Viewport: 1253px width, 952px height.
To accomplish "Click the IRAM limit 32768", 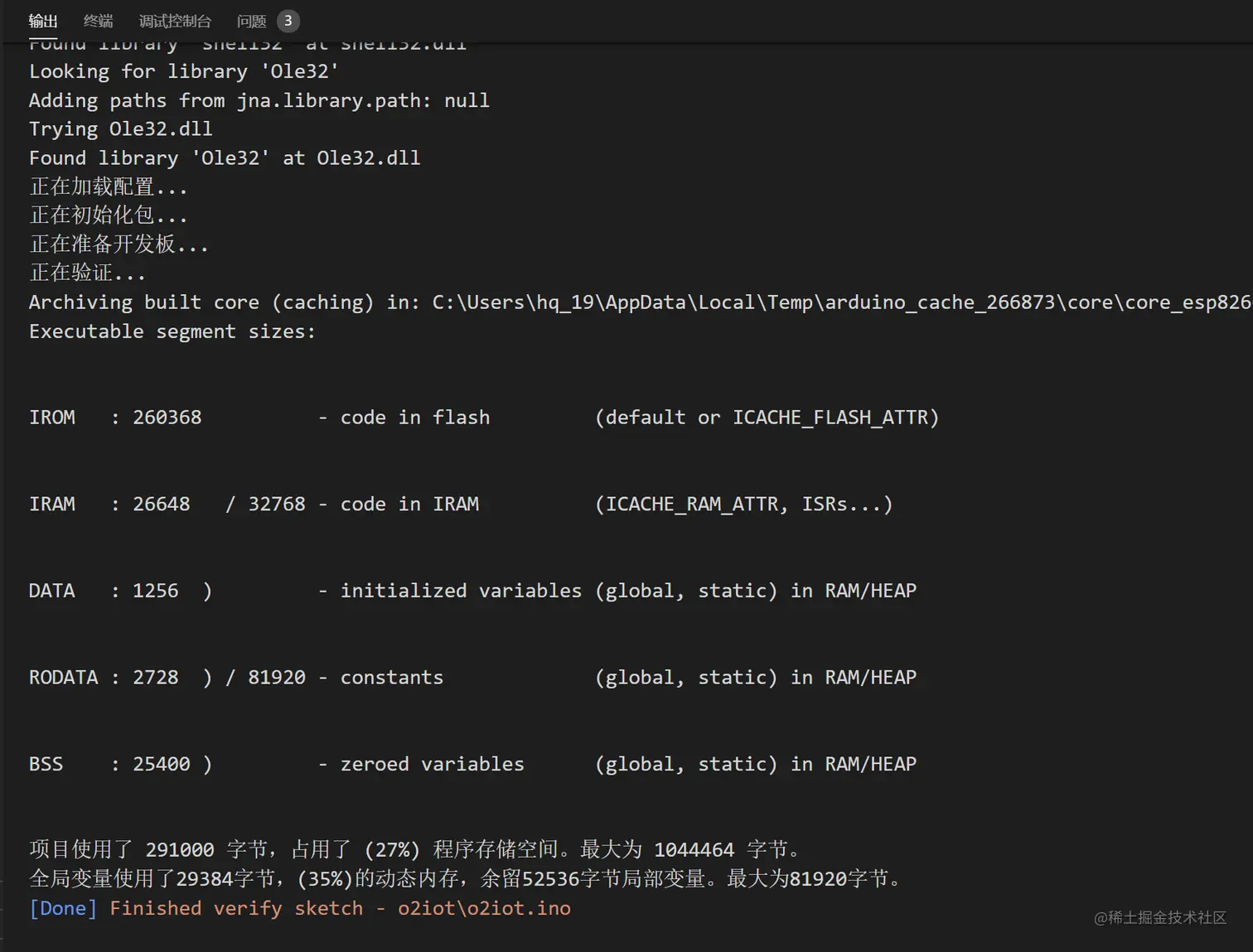I will pyautogui.click(x=277, y=505).
